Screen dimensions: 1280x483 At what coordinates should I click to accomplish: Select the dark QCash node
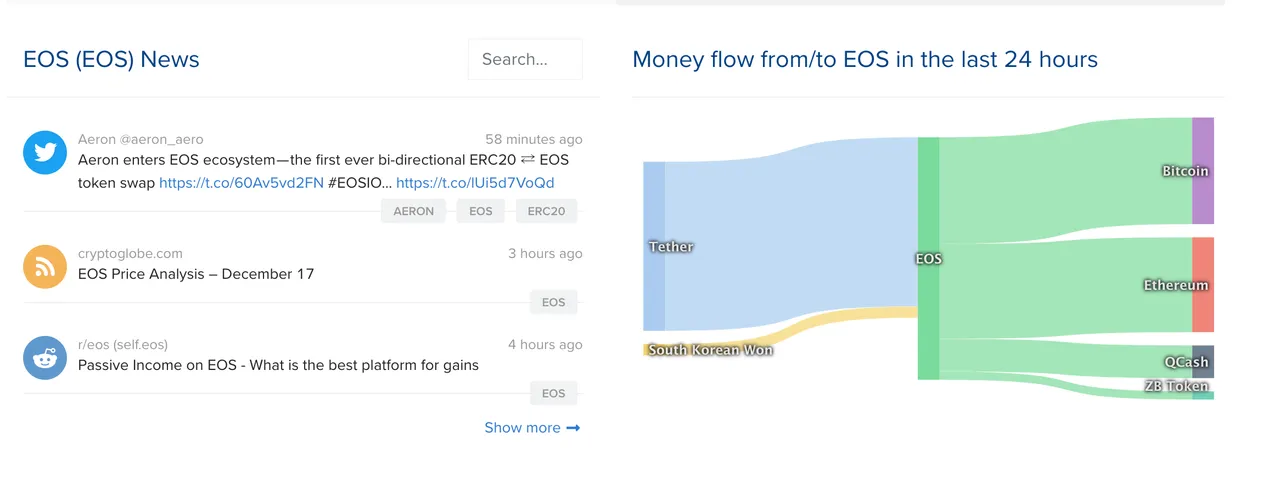pyautogui.click(x=1203, y=361)
